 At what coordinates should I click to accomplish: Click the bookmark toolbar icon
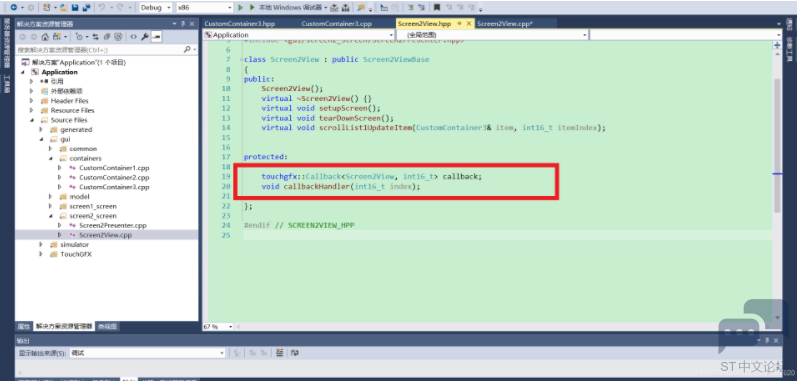437,8
